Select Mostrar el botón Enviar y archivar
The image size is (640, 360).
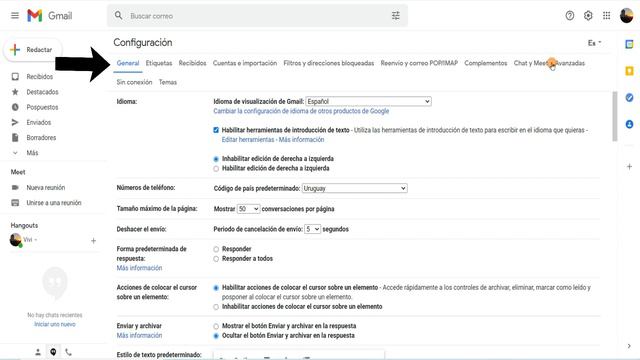pyautogui.click(x=216, y=326)
